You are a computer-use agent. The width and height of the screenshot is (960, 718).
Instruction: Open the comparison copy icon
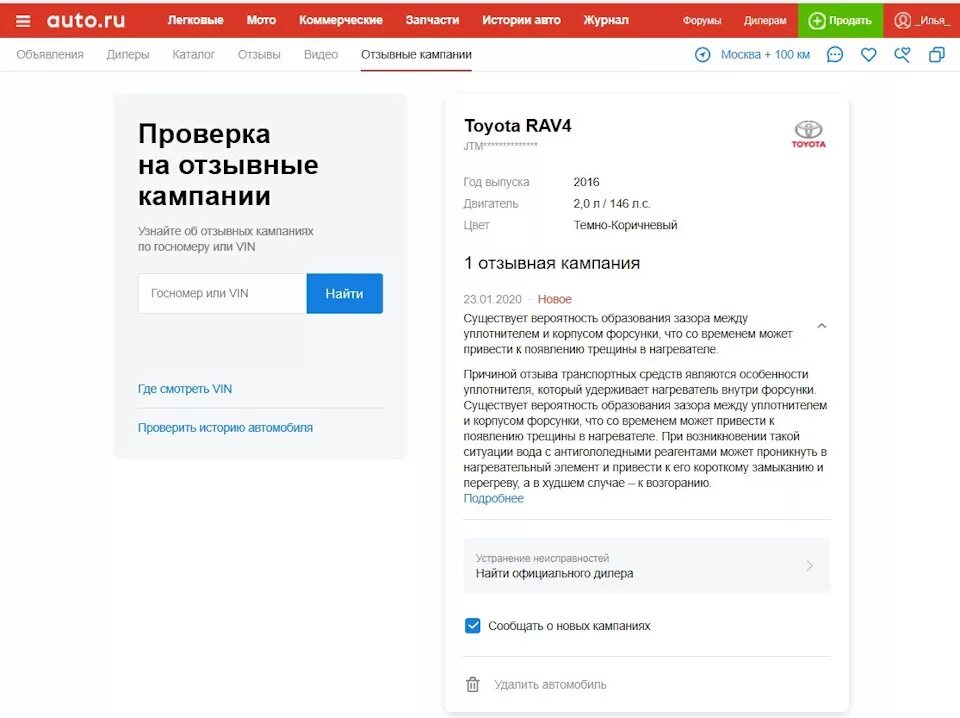coord(937,54)
